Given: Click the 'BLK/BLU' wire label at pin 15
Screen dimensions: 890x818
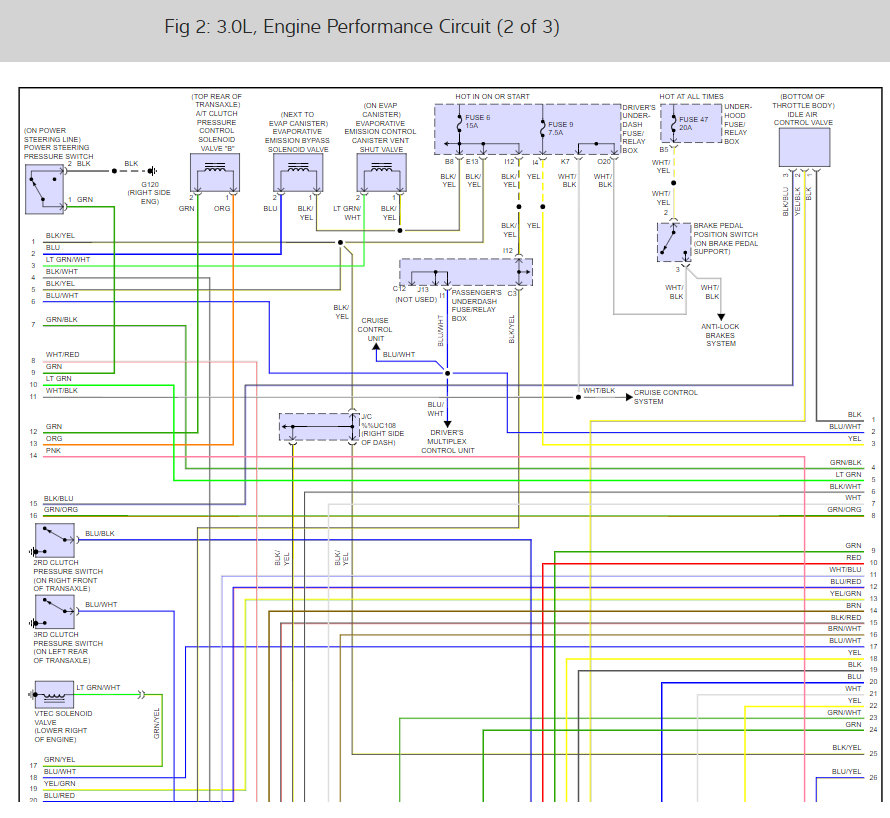Looking at the screenshot, I should 58,498.
